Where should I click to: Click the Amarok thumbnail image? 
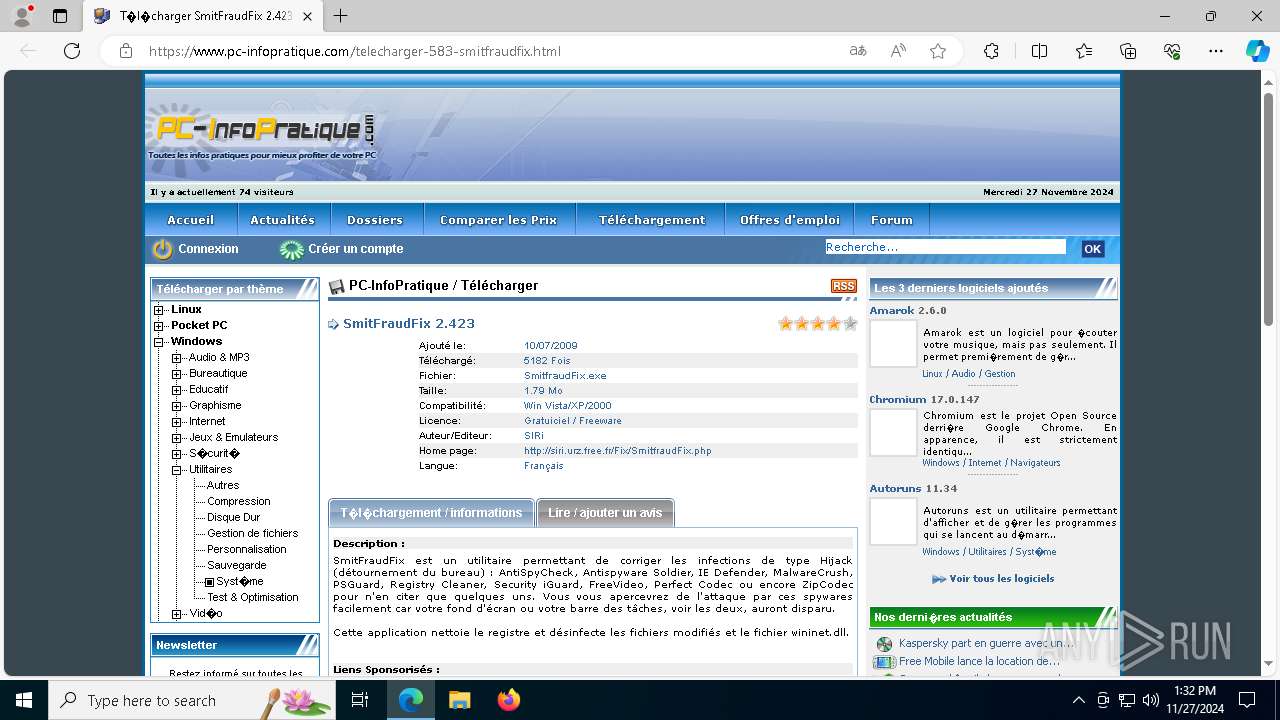pyautogui.click(x=893, y=344)
